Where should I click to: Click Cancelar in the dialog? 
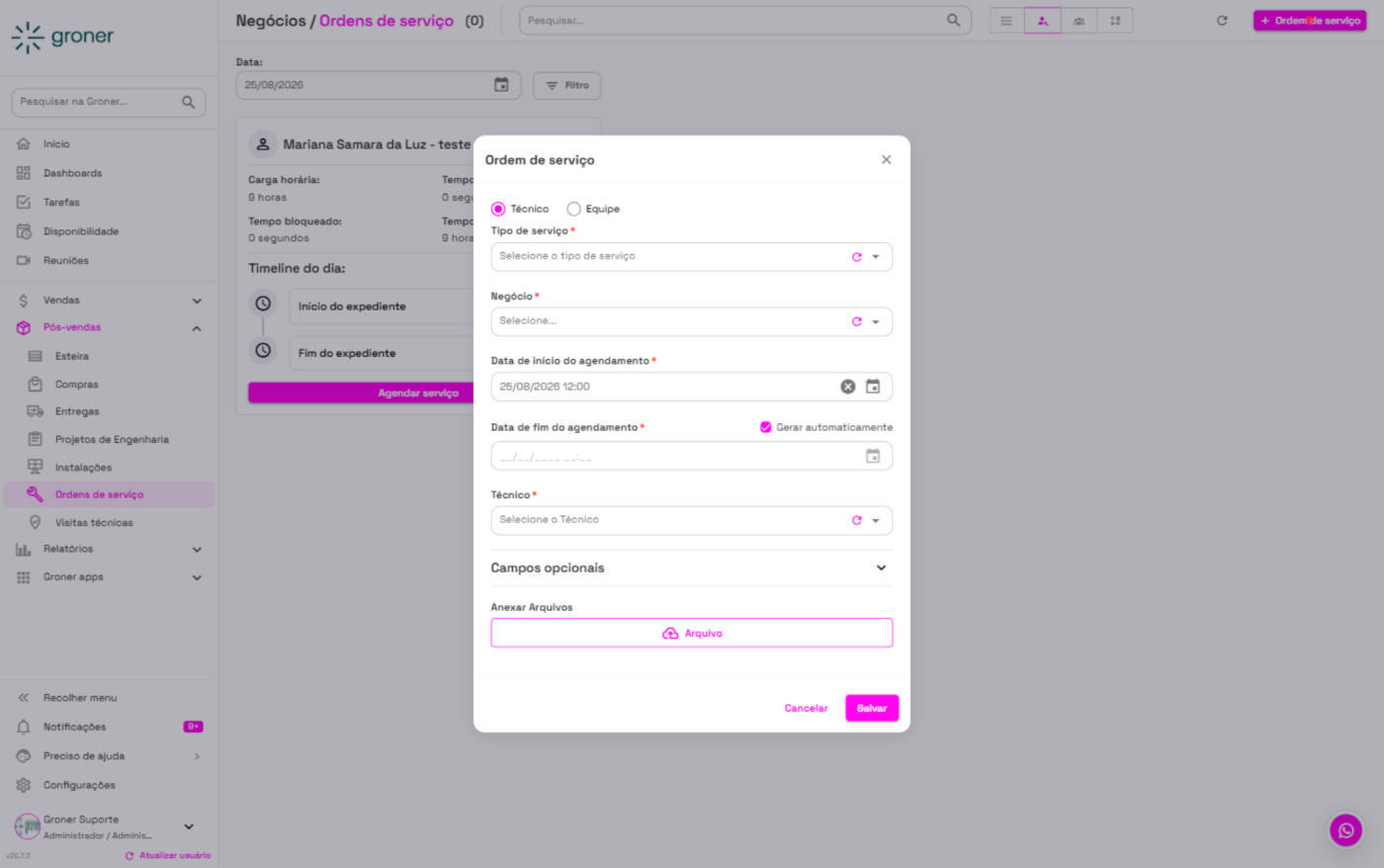tap(806, 708)
